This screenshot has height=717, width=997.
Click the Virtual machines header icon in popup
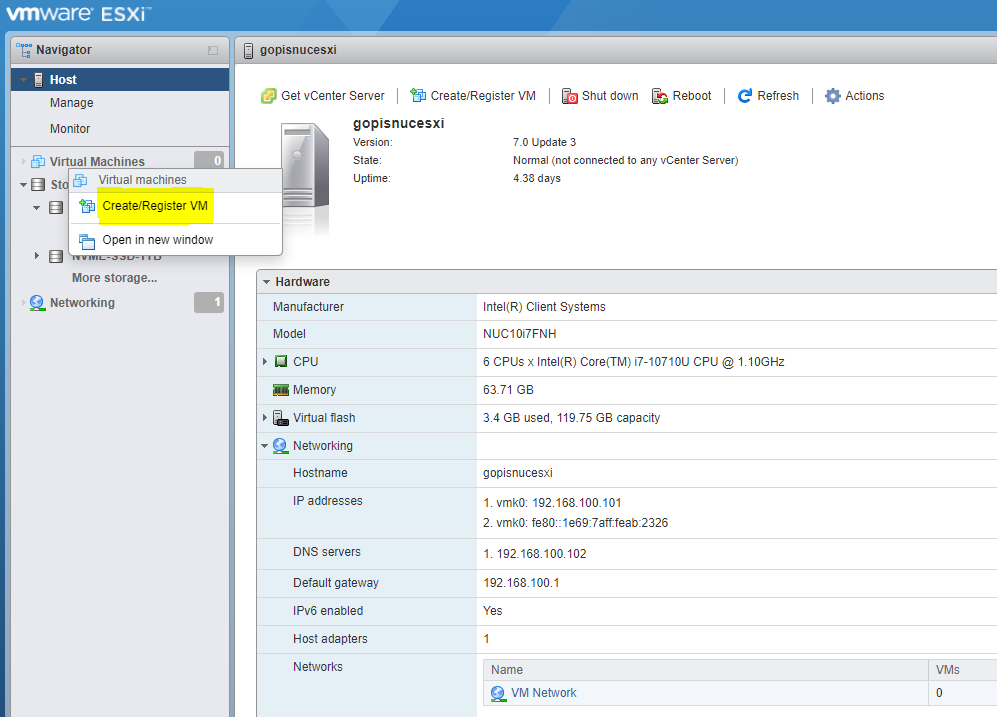[x=80, y=180]
